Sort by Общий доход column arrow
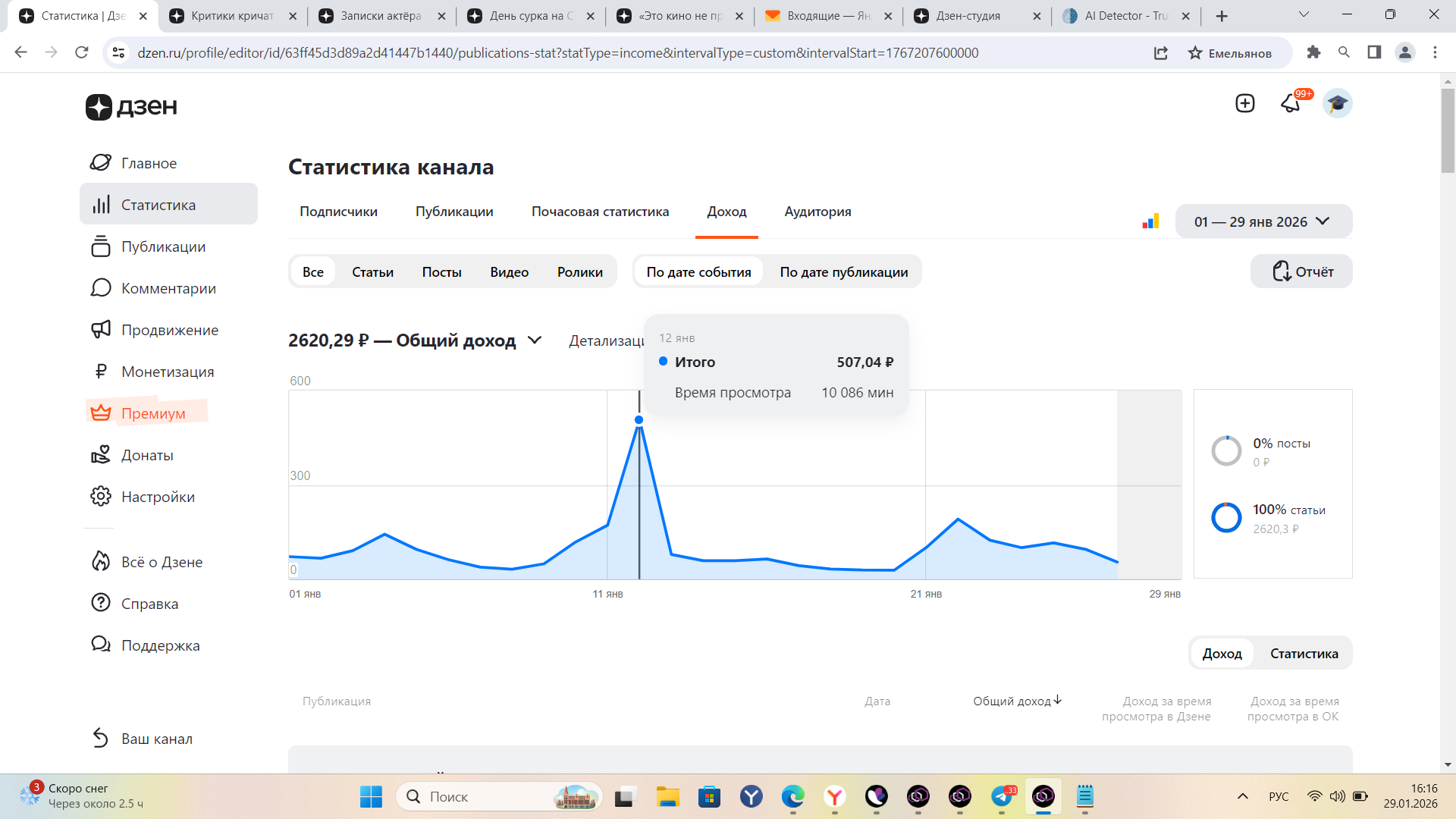 tap(1058, 700)
